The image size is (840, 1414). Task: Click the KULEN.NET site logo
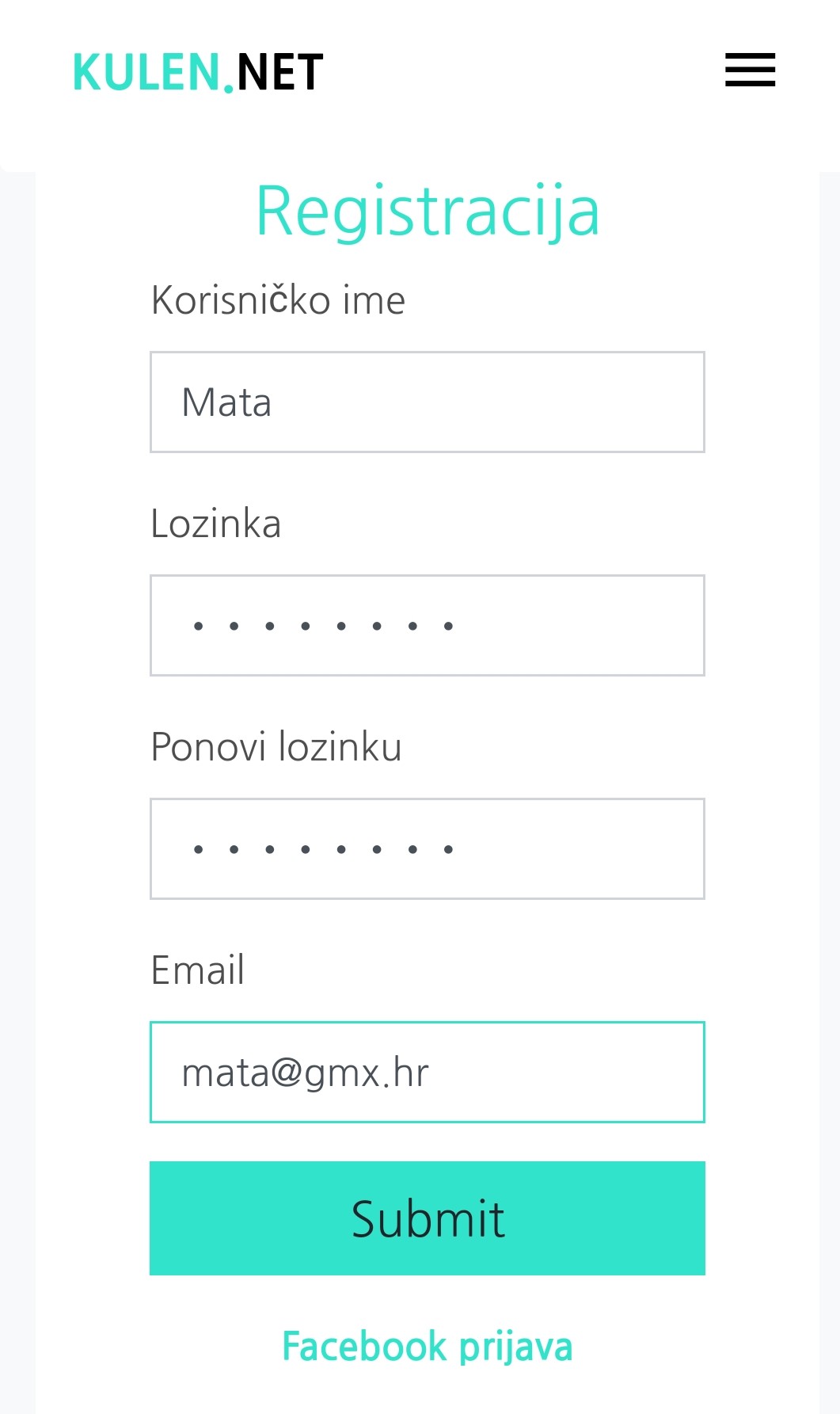[198, 72]
